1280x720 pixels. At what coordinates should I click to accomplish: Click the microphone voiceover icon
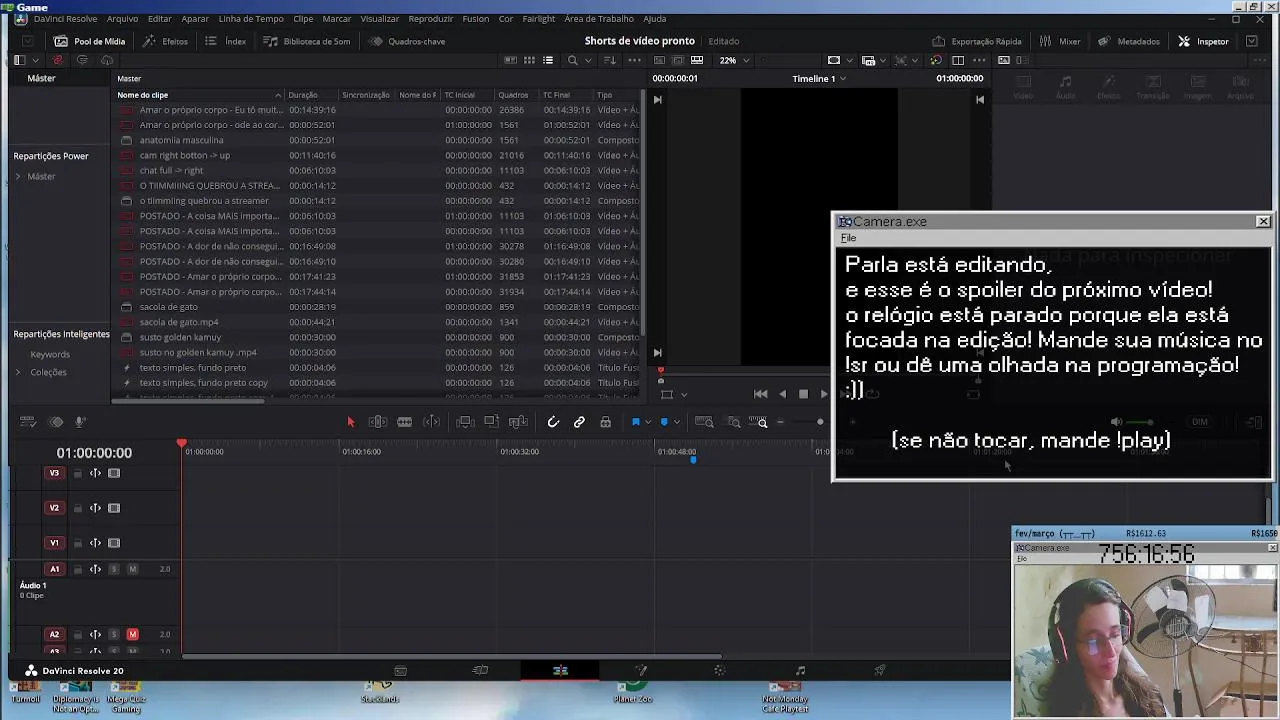tap(81, 422)
